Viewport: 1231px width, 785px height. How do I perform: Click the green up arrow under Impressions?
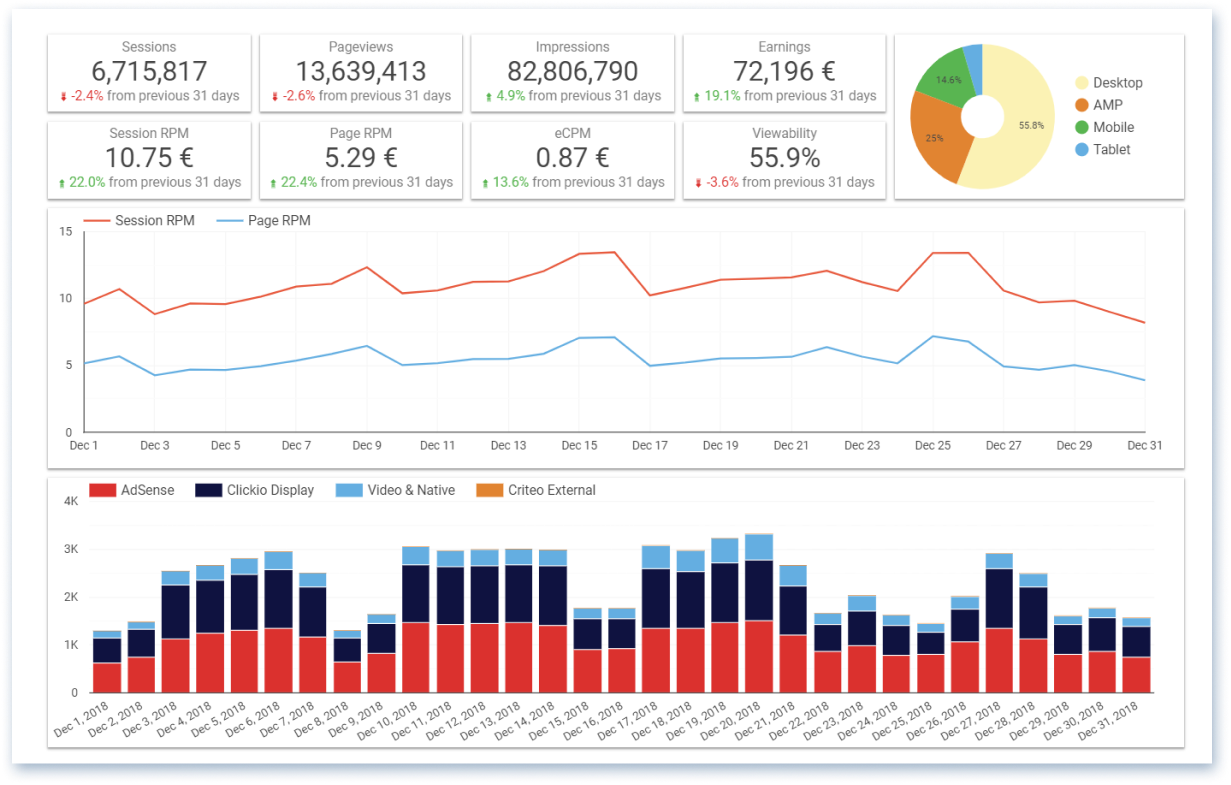click(488, 97)
